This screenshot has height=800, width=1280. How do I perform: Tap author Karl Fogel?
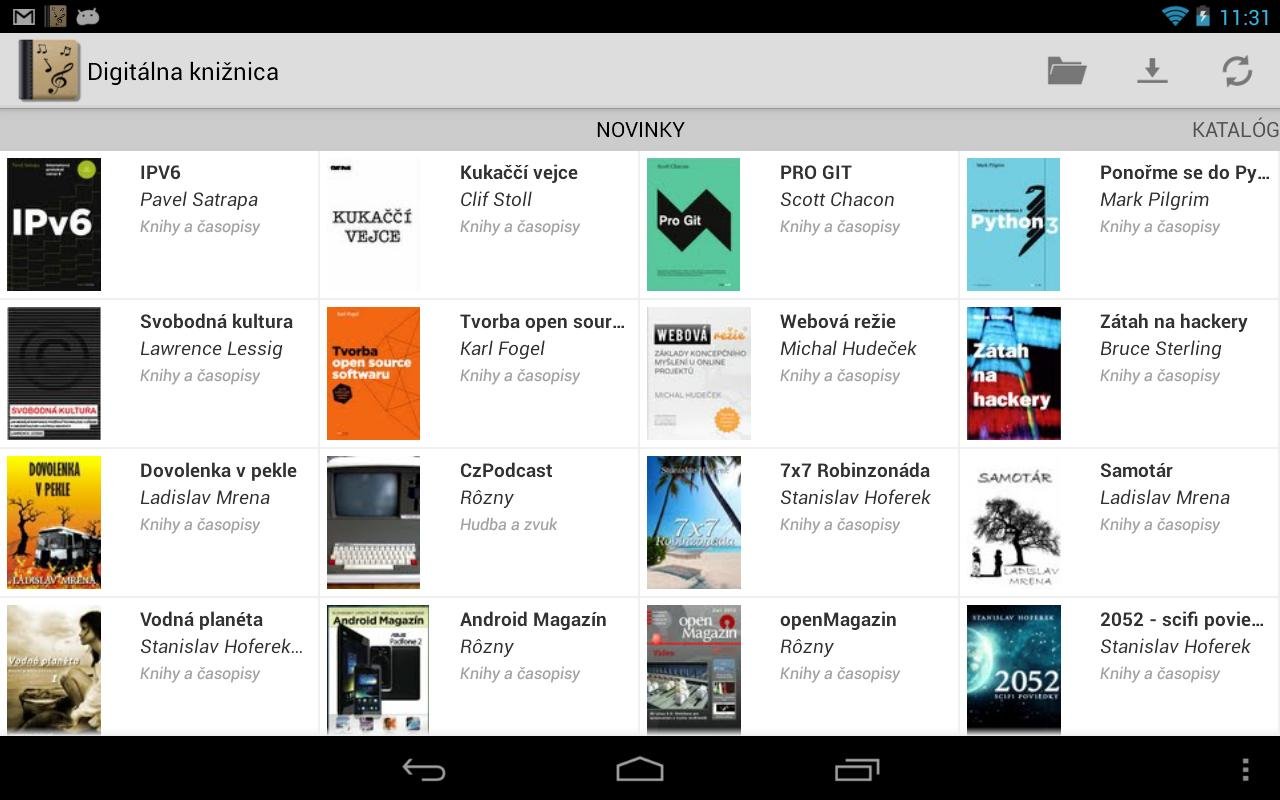coord(502,348)
